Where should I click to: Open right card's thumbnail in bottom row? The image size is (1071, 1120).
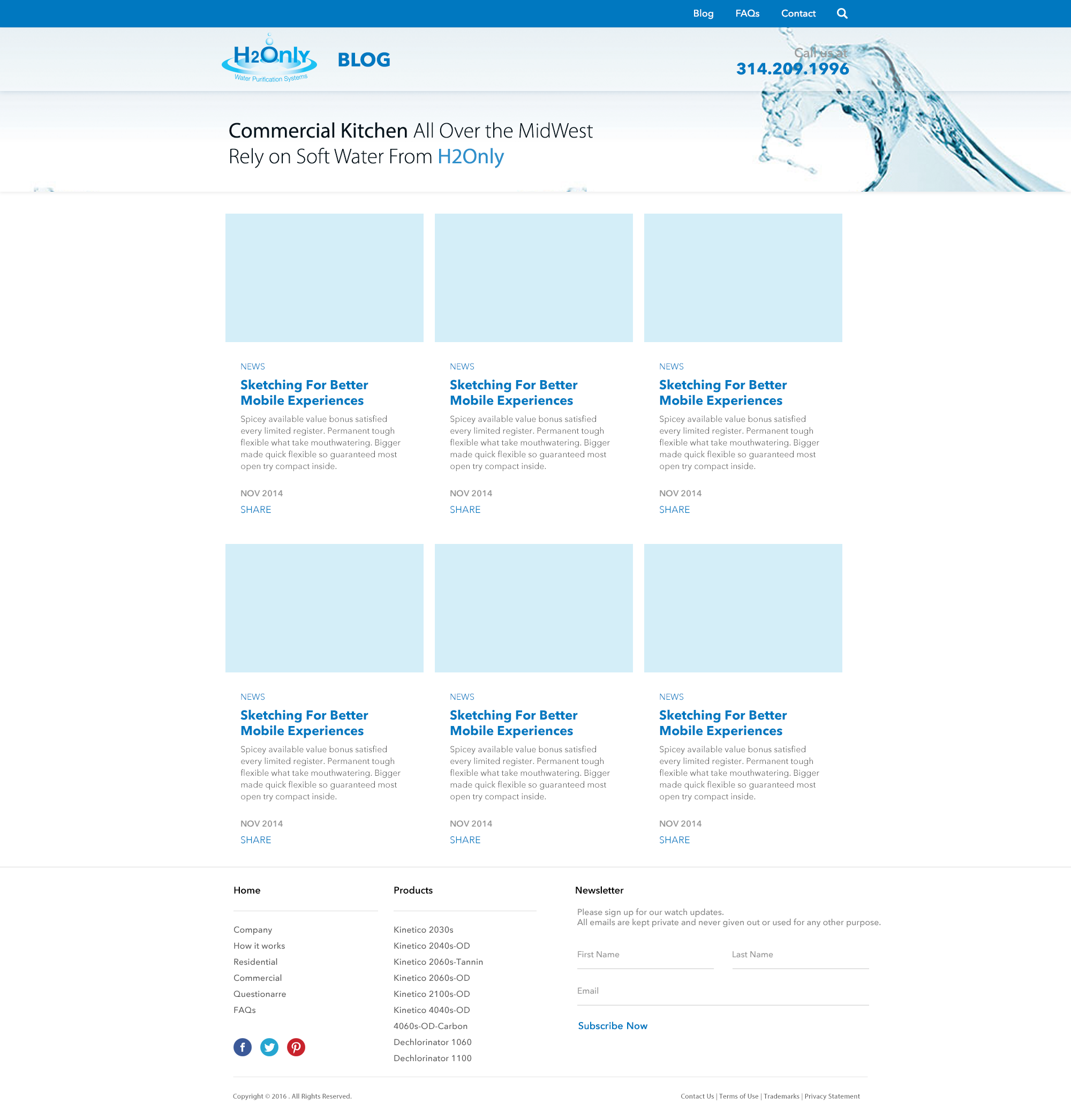743,608
